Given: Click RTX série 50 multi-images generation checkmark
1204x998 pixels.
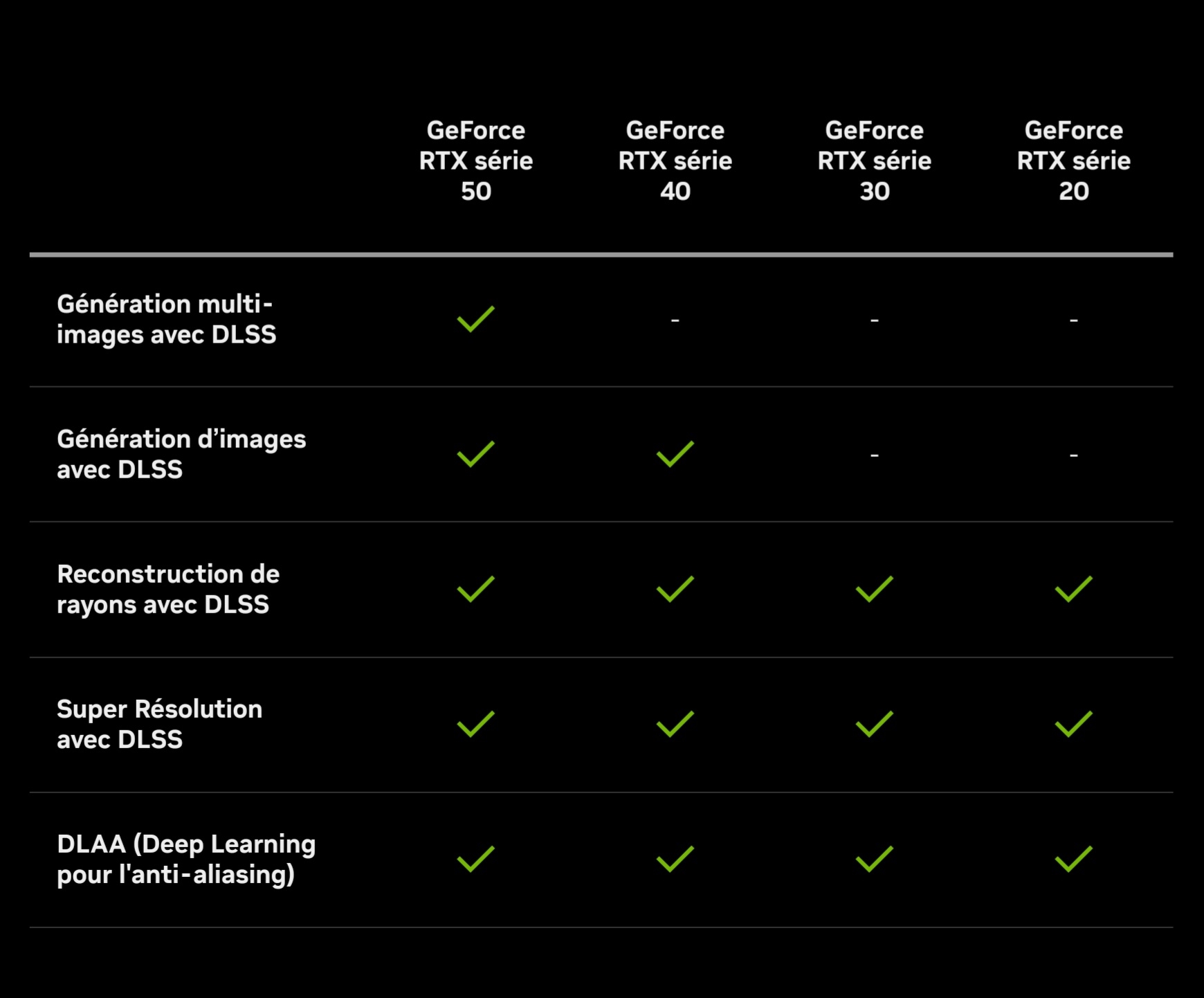Looking at the screenshot, I should (x=476, y=319).
